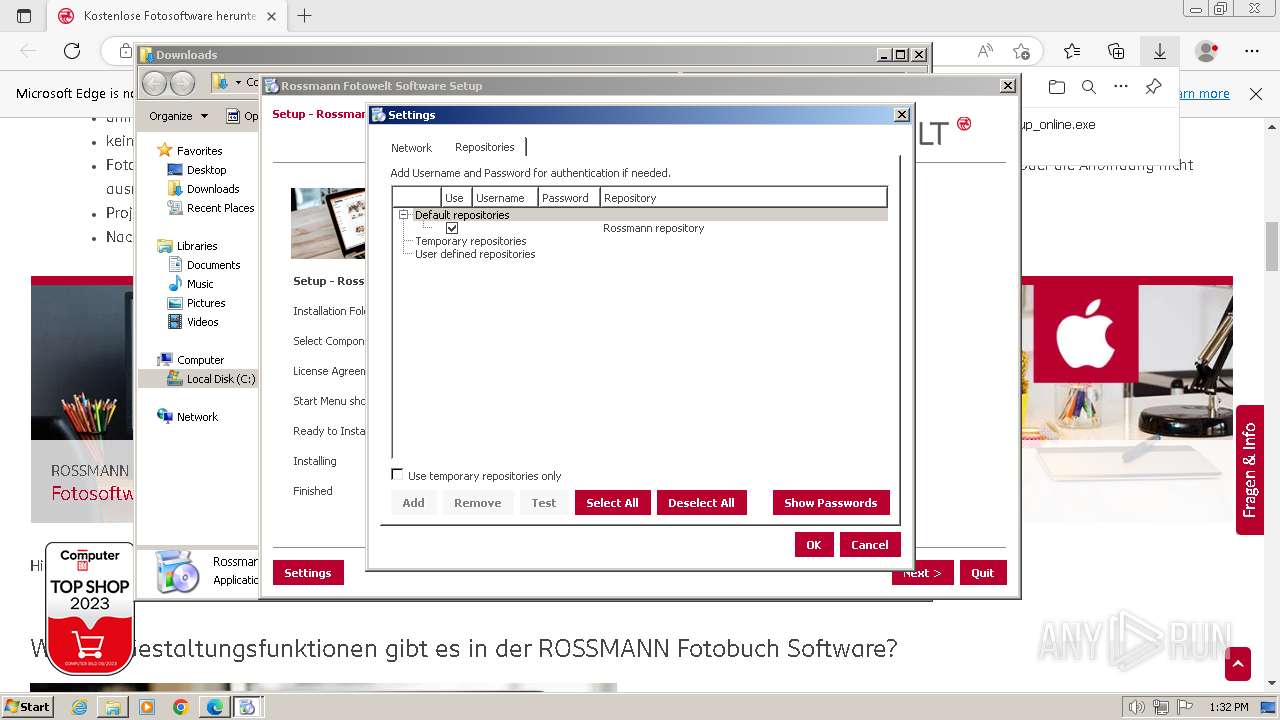Confirm the settings with OK
Screen dimensions: 1280x720
click(813, 545)
